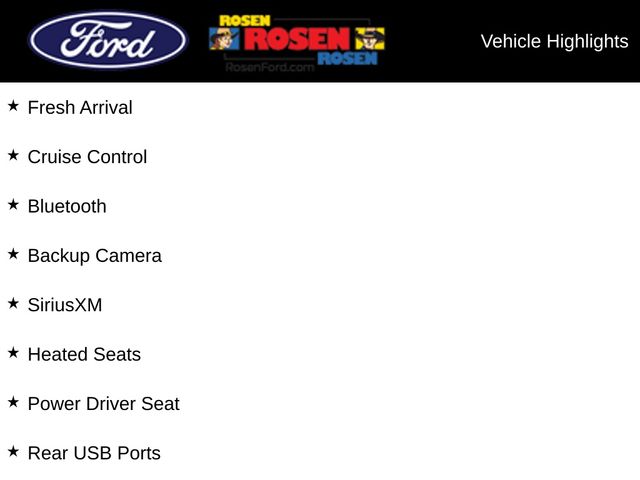The width and height of the screenshot is (640, 480).
Task: Click the star beside Cruise Control
Action: pyautogui.click(x=13, y=155)
